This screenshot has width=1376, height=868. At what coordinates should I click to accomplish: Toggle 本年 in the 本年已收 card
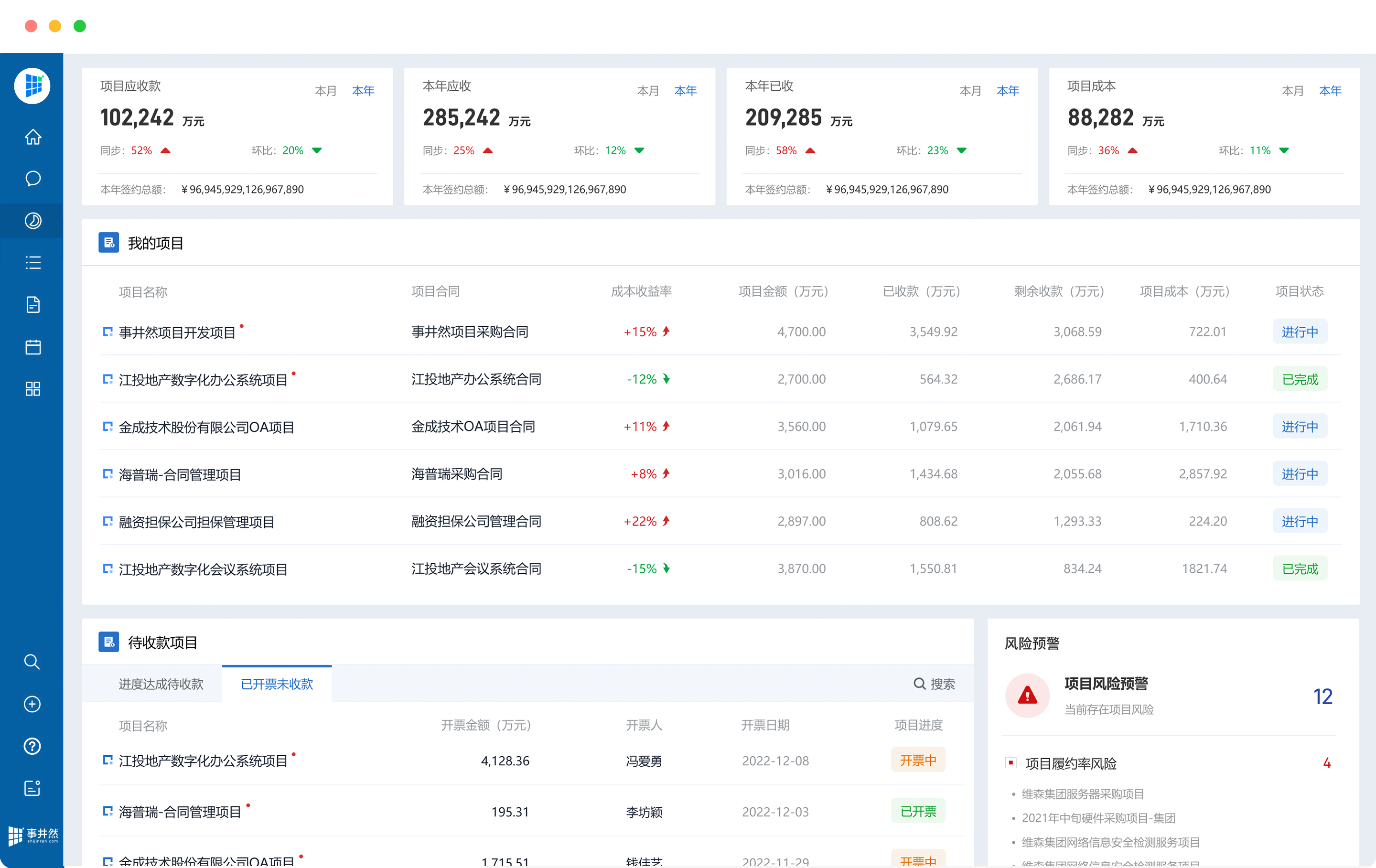pos(1008,91)
